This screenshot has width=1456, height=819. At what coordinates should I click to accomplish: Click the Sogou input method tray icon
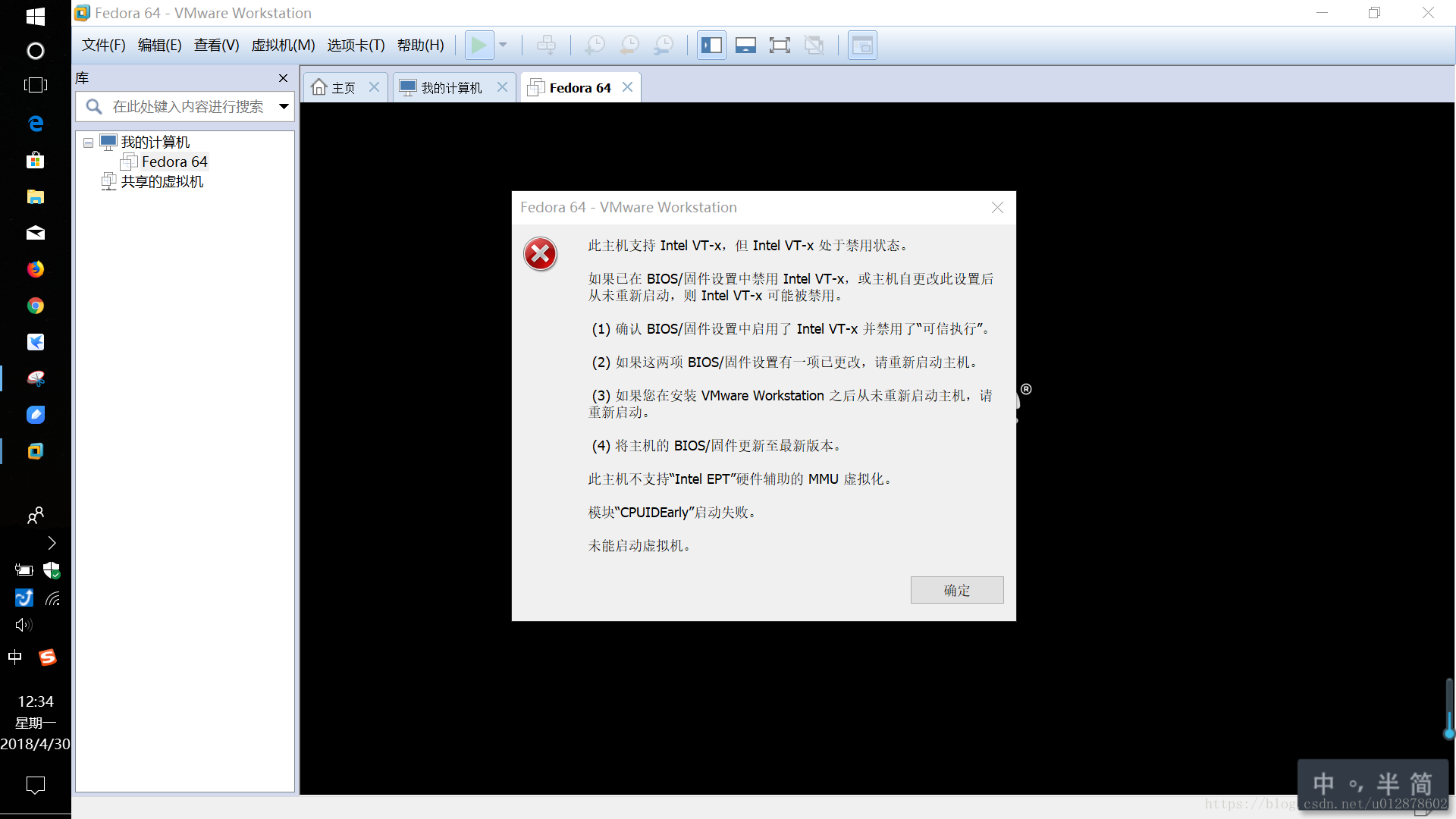[47, 657]
